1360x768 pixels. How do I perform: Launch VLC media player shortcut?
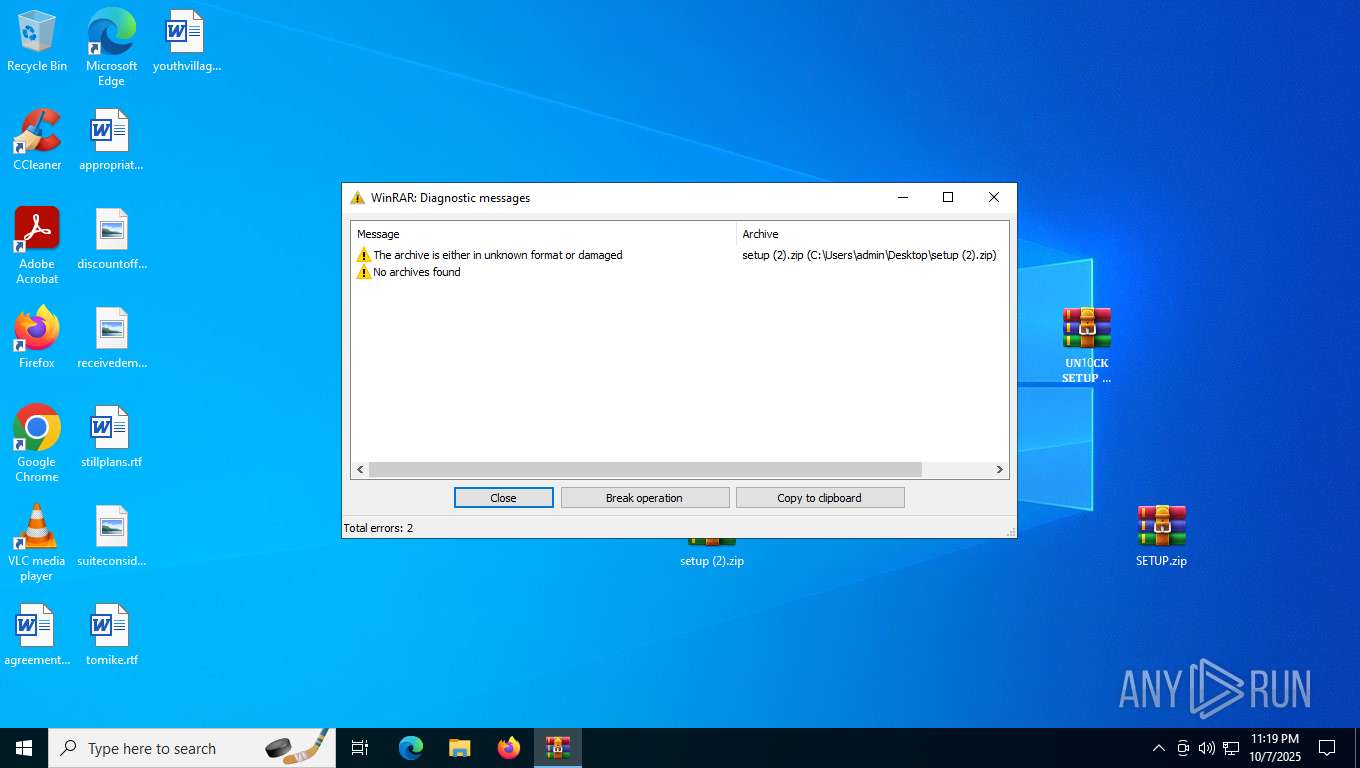[x=37, y=542]
